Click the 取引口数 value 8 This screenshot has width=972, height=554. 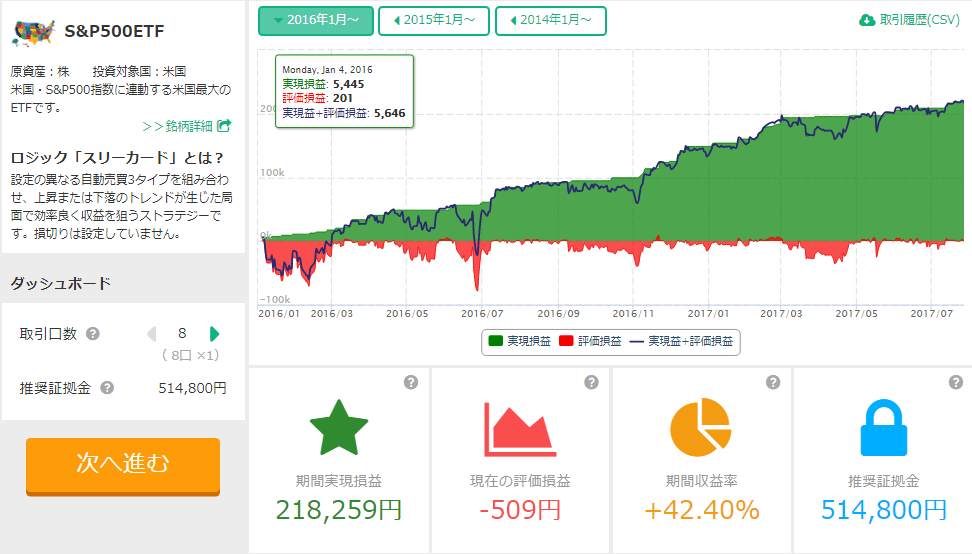coord(182,333)
